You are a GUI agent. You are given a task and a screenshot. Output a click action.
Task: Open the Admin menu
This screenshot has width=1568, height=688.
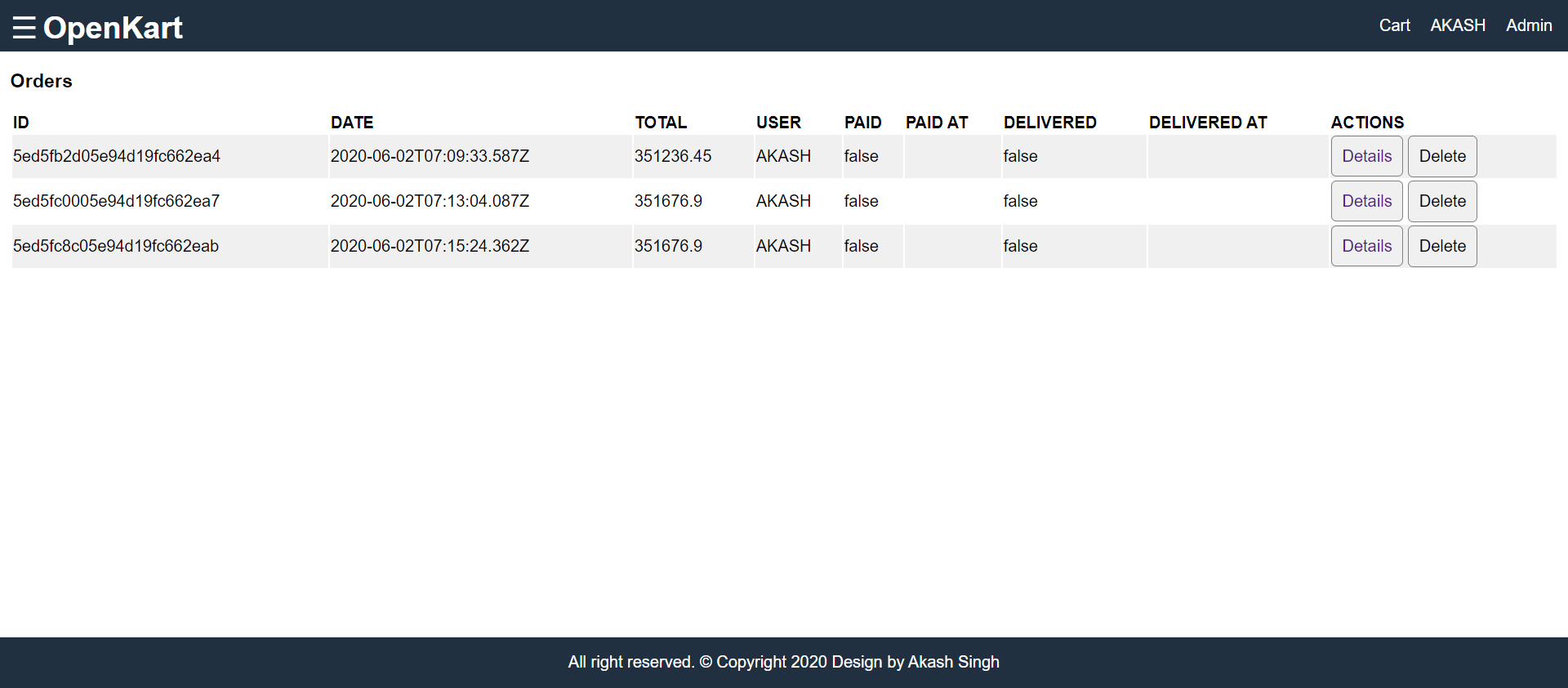[x=1529, y=25]
